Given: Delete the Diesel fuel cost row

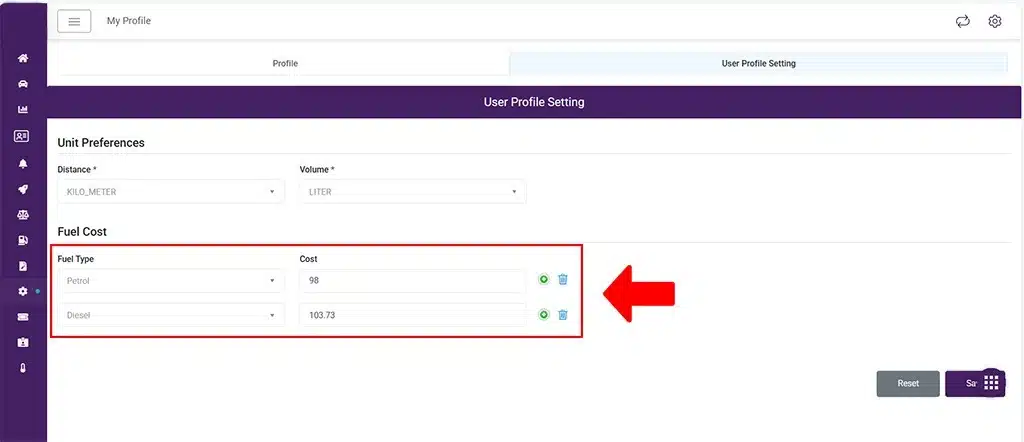Looking at the screenshot, I should point(563,315).
